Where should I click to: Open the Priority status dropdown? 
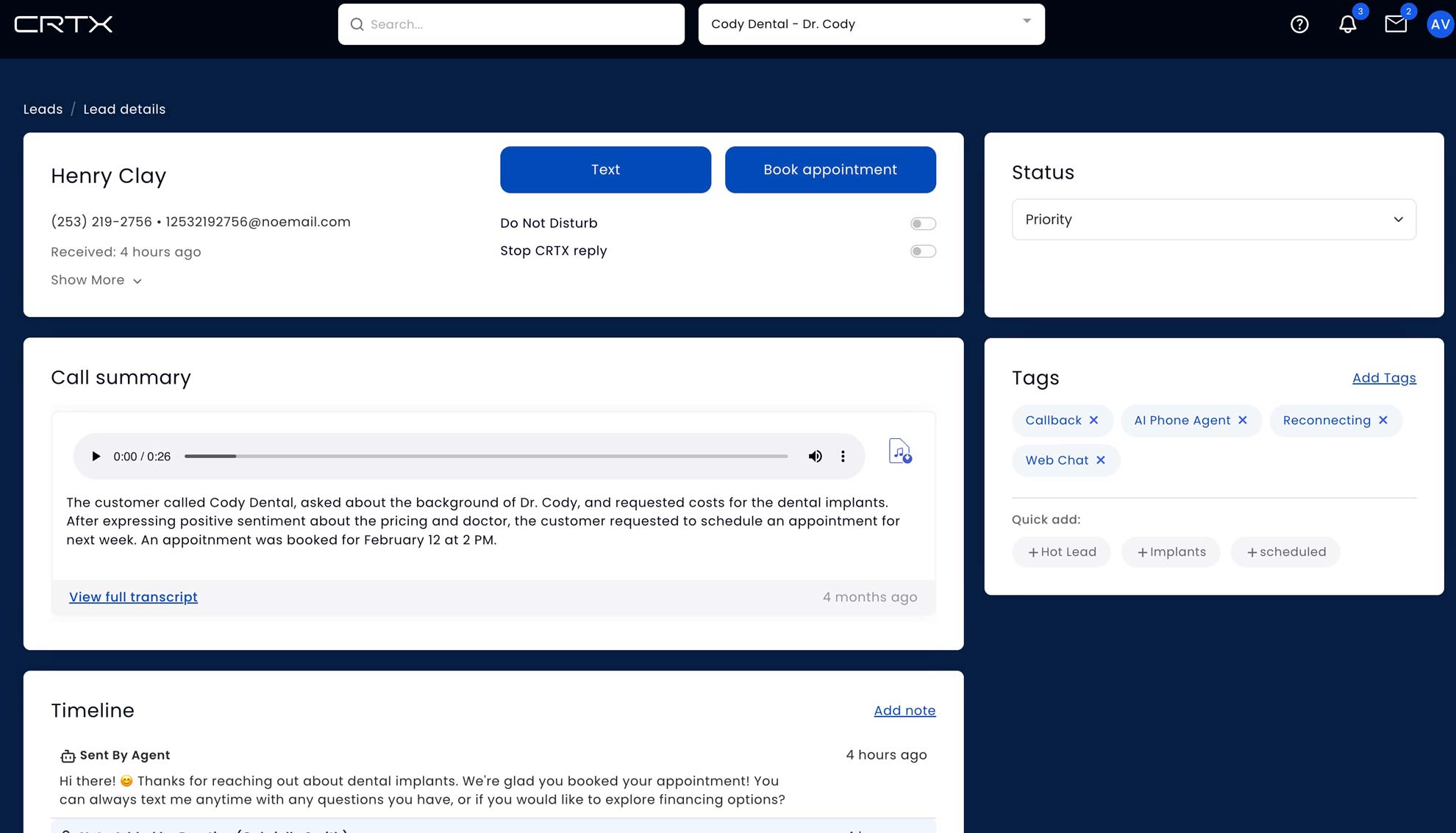[1213, 219]
